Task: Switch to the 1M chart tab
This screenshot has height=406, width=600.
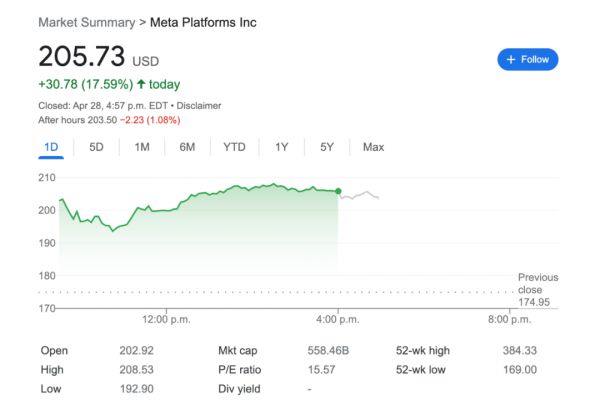Action: pyautogui.click(x=142, y=147)
